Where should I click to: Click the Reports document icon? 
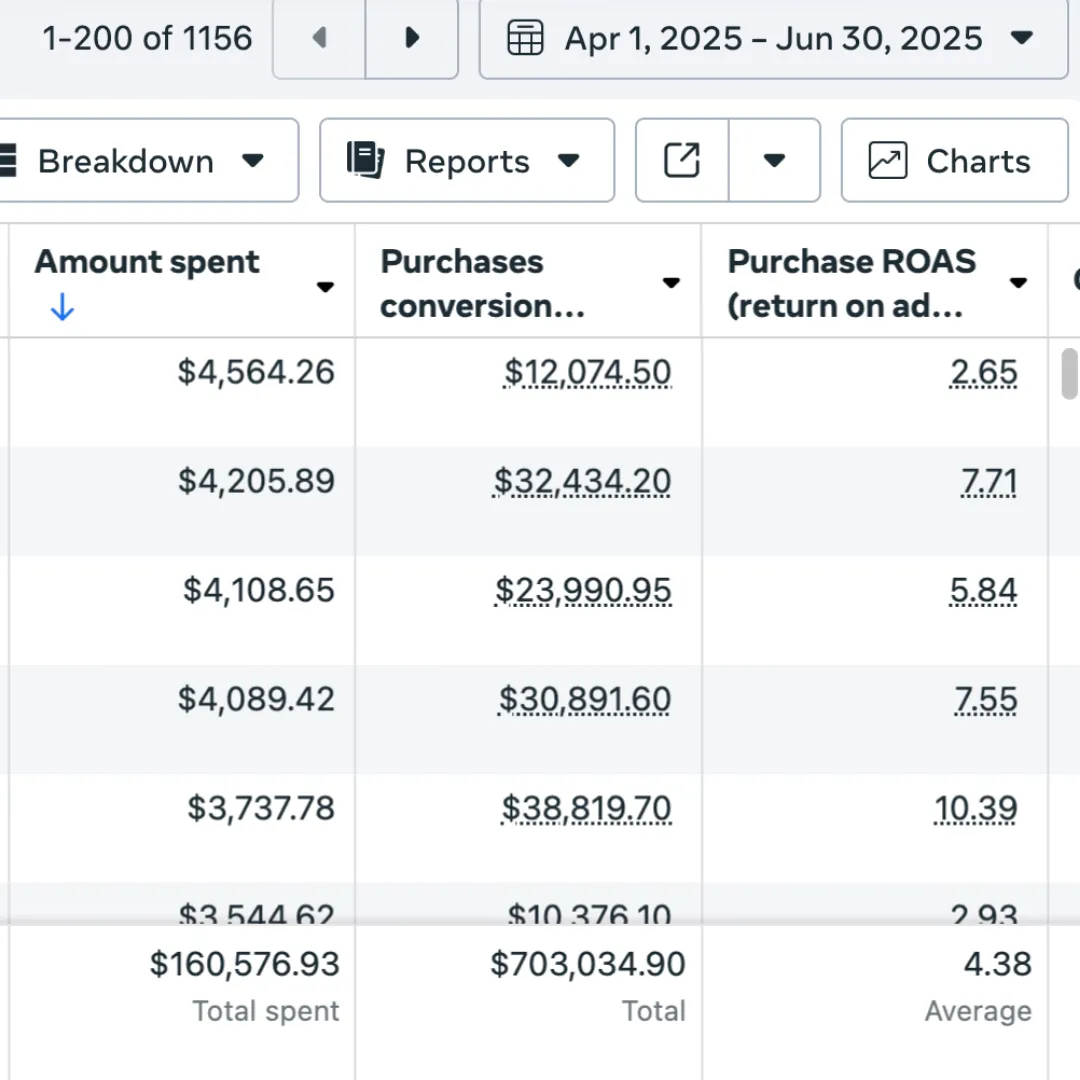pos(366,160)
